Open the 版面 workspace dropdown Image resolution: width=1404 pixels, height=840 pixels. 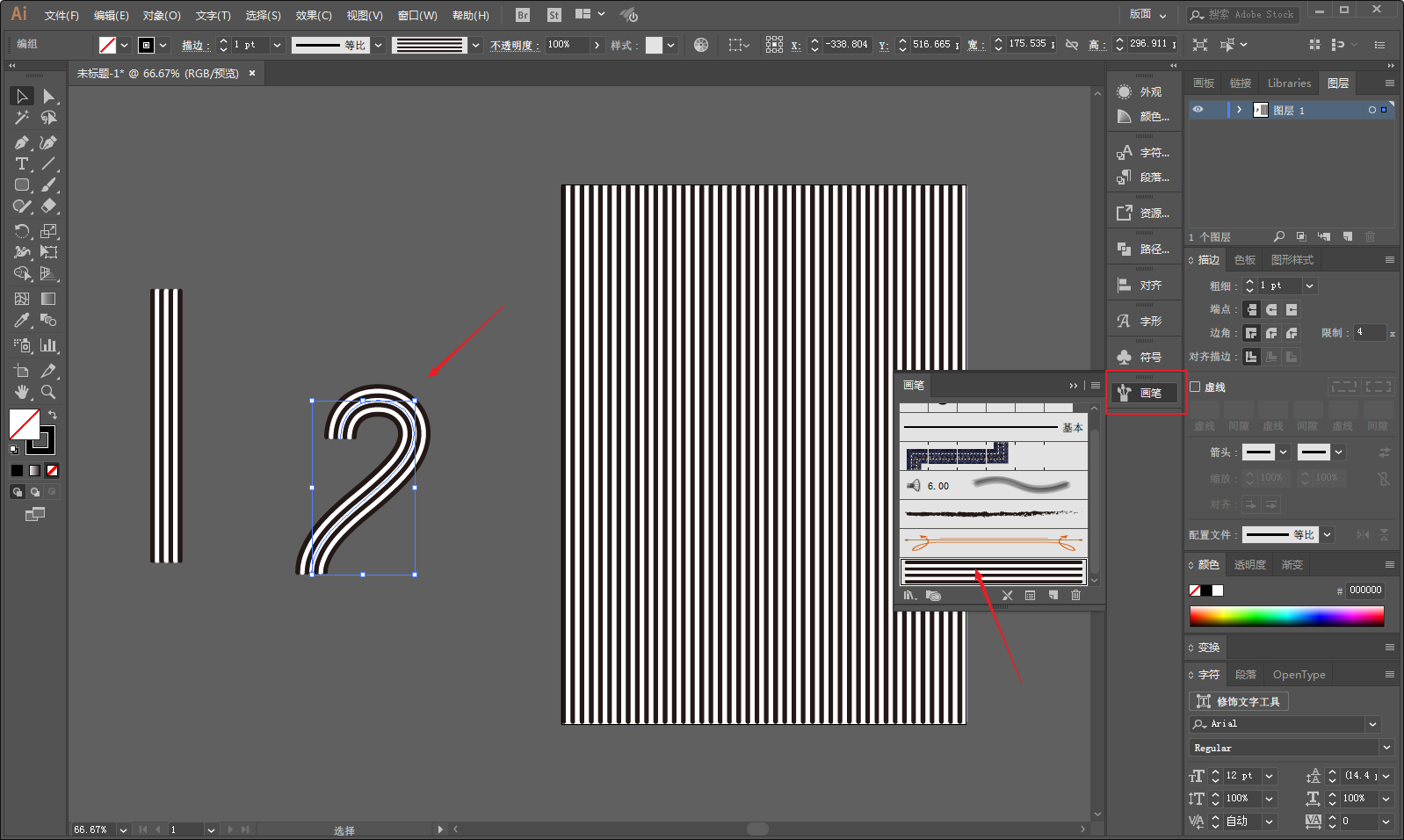tap(1147, 14)
